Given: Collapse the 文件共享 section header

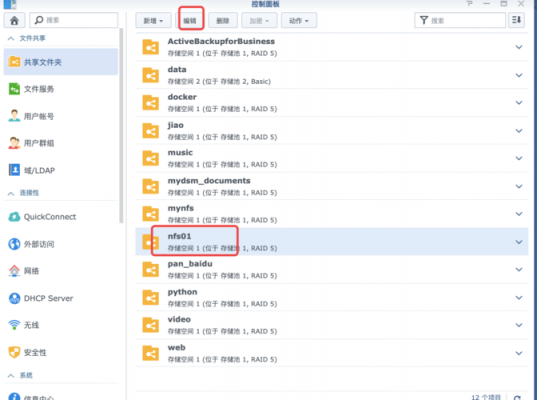Looking at the screenshot, I should (x=26, y=38).
